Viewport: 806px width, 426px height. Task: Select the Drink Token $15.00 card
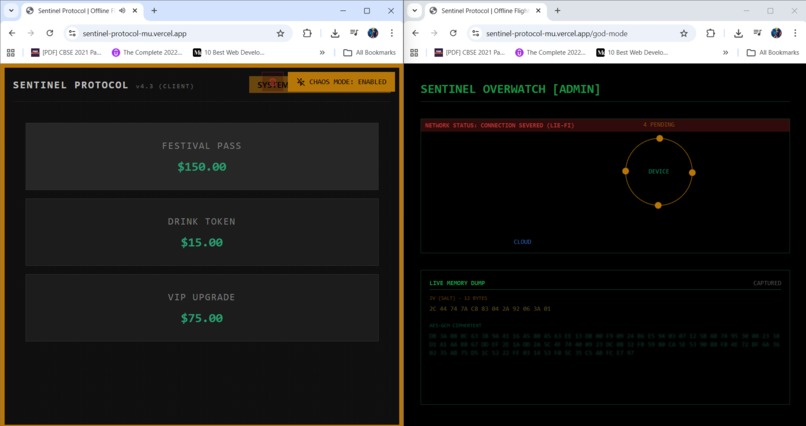(x=202, y=232)
